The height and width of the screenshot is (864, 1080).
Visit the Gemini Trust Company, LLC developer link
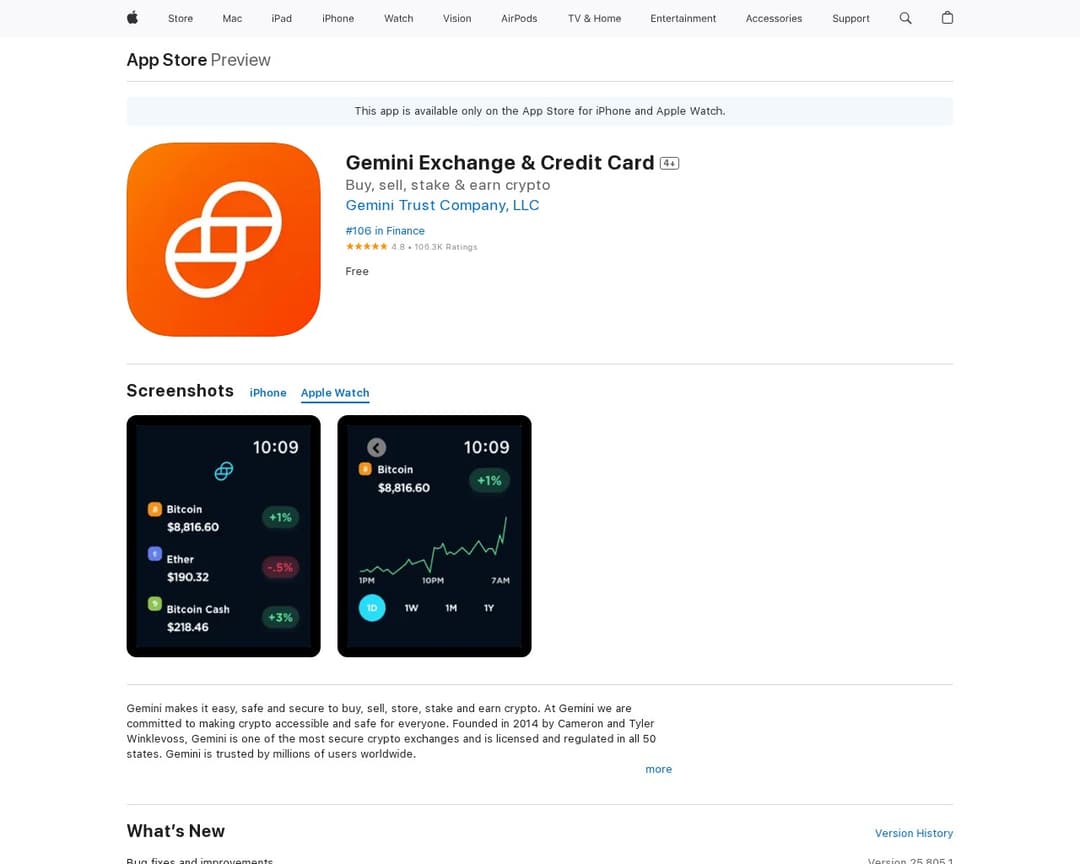[442, 205]
